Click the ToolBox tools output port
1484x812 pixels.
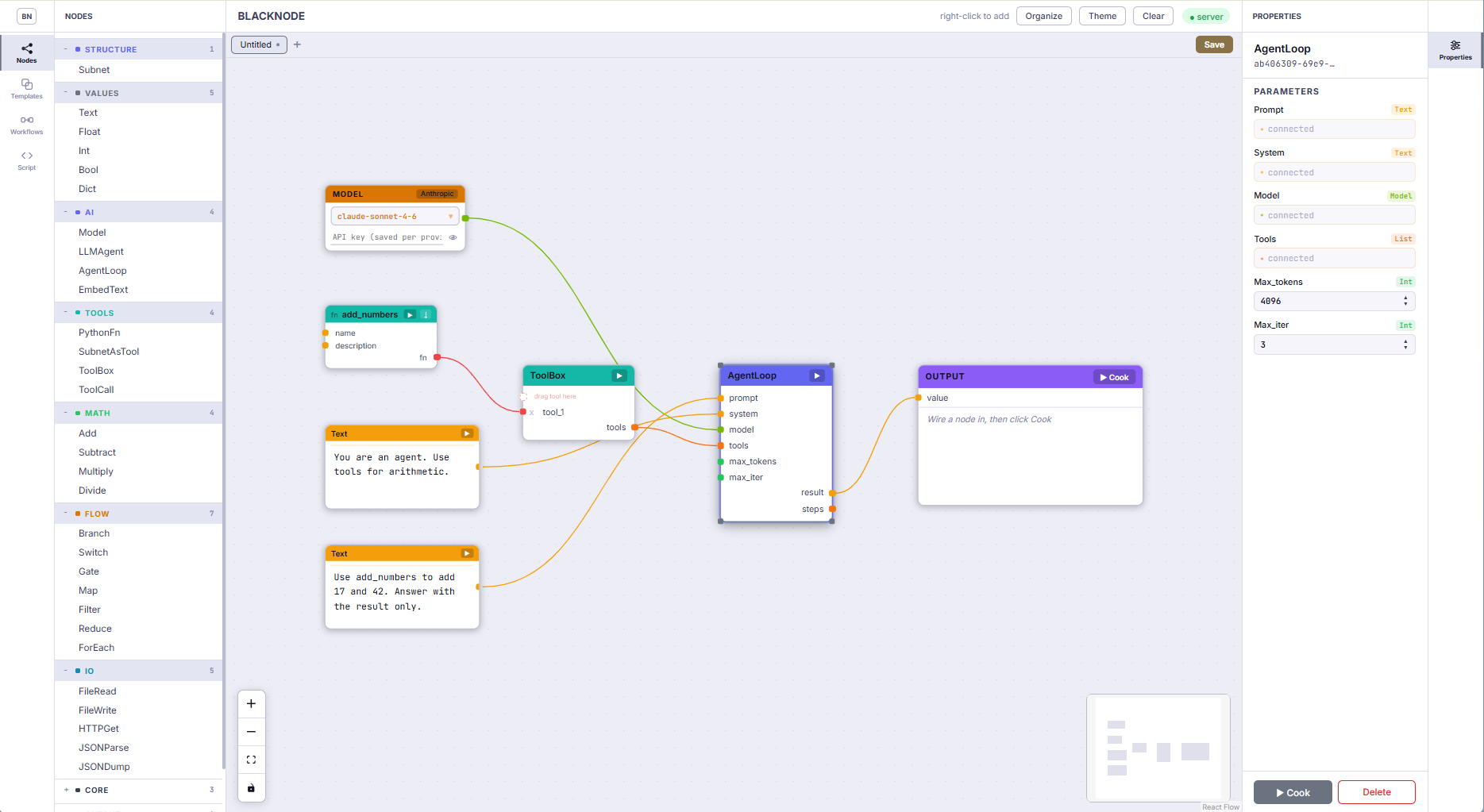pos(634,427)
